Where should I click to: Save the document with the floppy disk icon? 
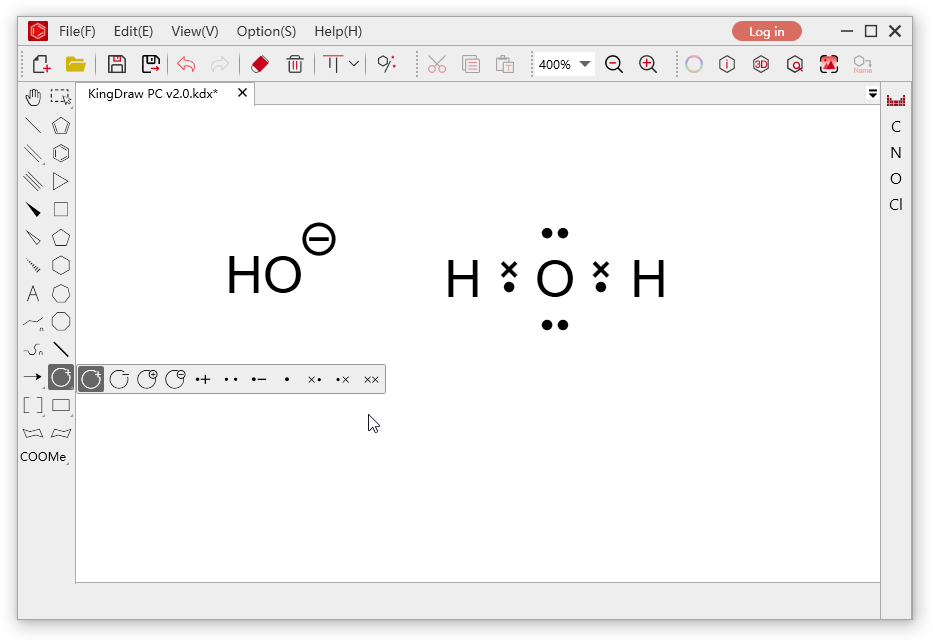117,64
